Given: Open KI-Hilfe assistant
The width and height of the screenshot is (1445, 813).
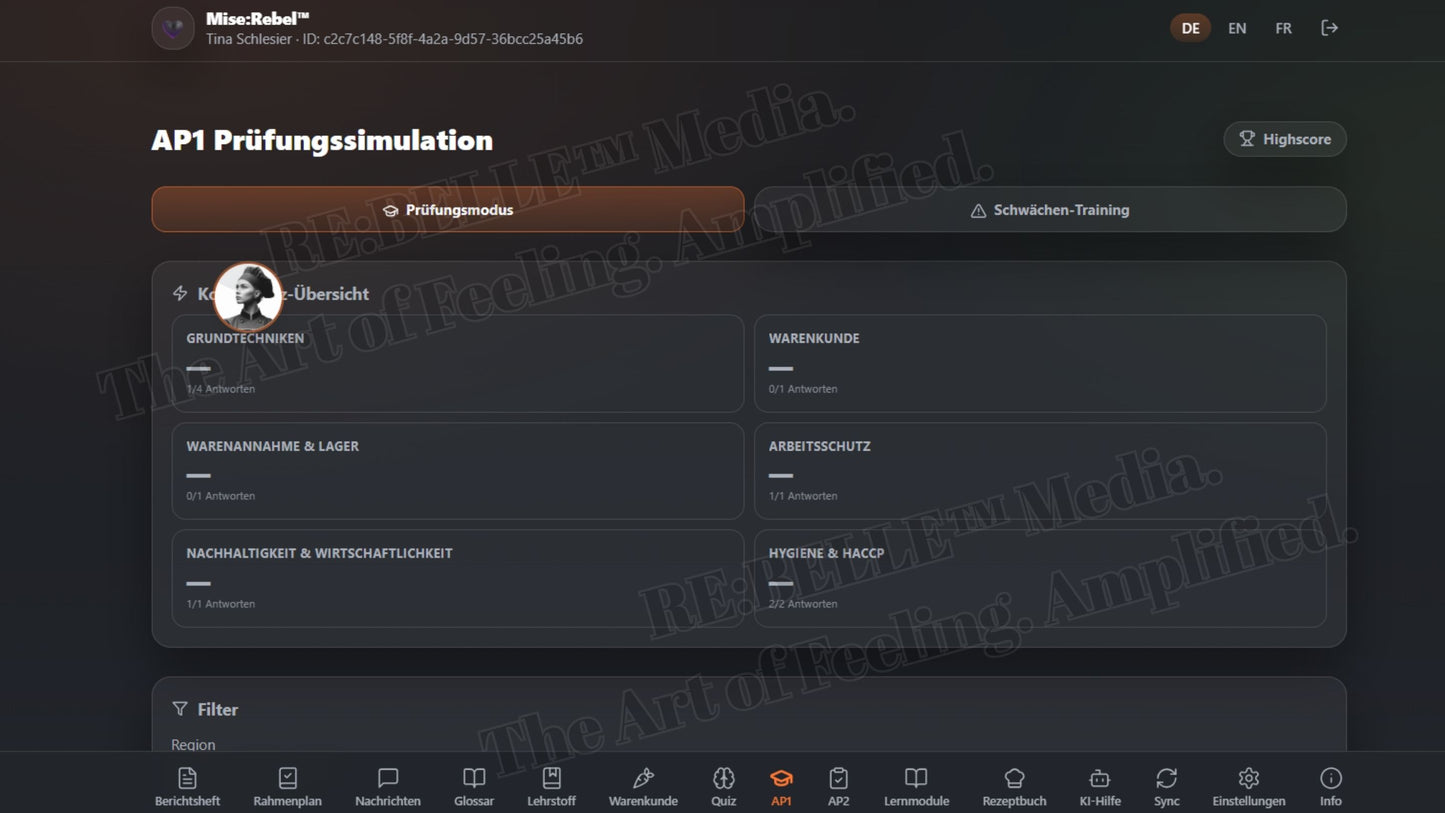Looking at the screenshot, I should 1100,787.
